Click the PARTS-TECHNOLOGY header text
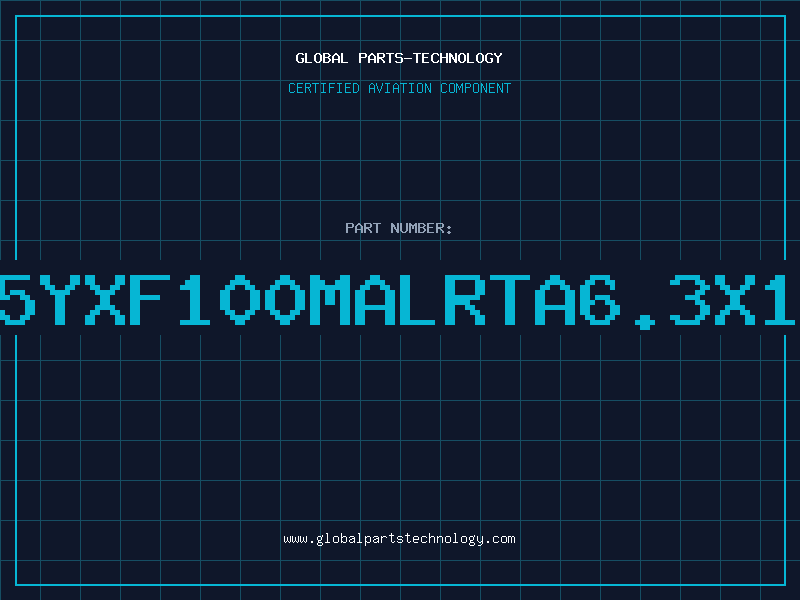The image size is (800, 600). pyautogui.click(x=430, y=58)
